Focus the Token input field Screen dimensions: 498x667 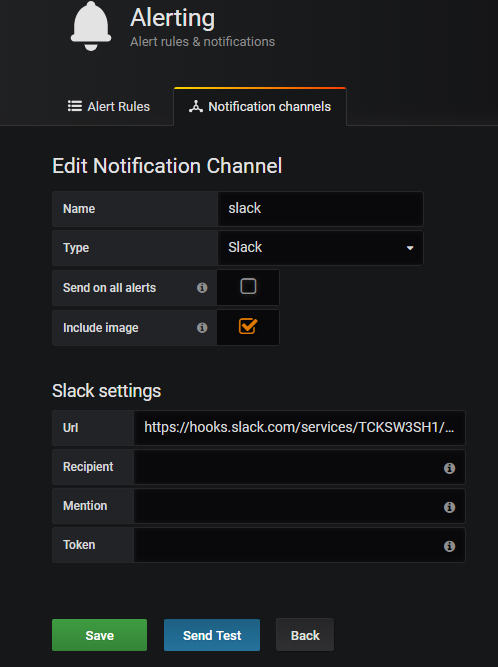pyautogui.click(x=299, y=545)
